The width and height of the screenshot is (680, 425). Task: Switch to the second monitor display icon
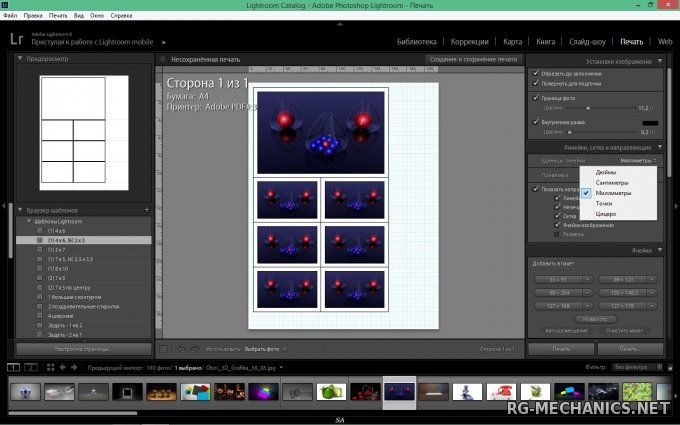(30, 367)
